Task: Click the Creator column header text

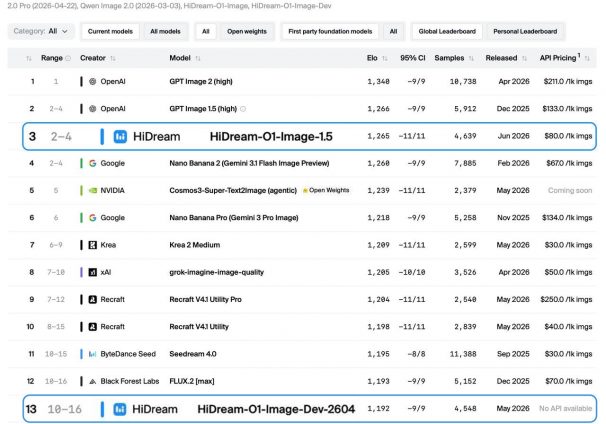Action: tap(93, 58)
